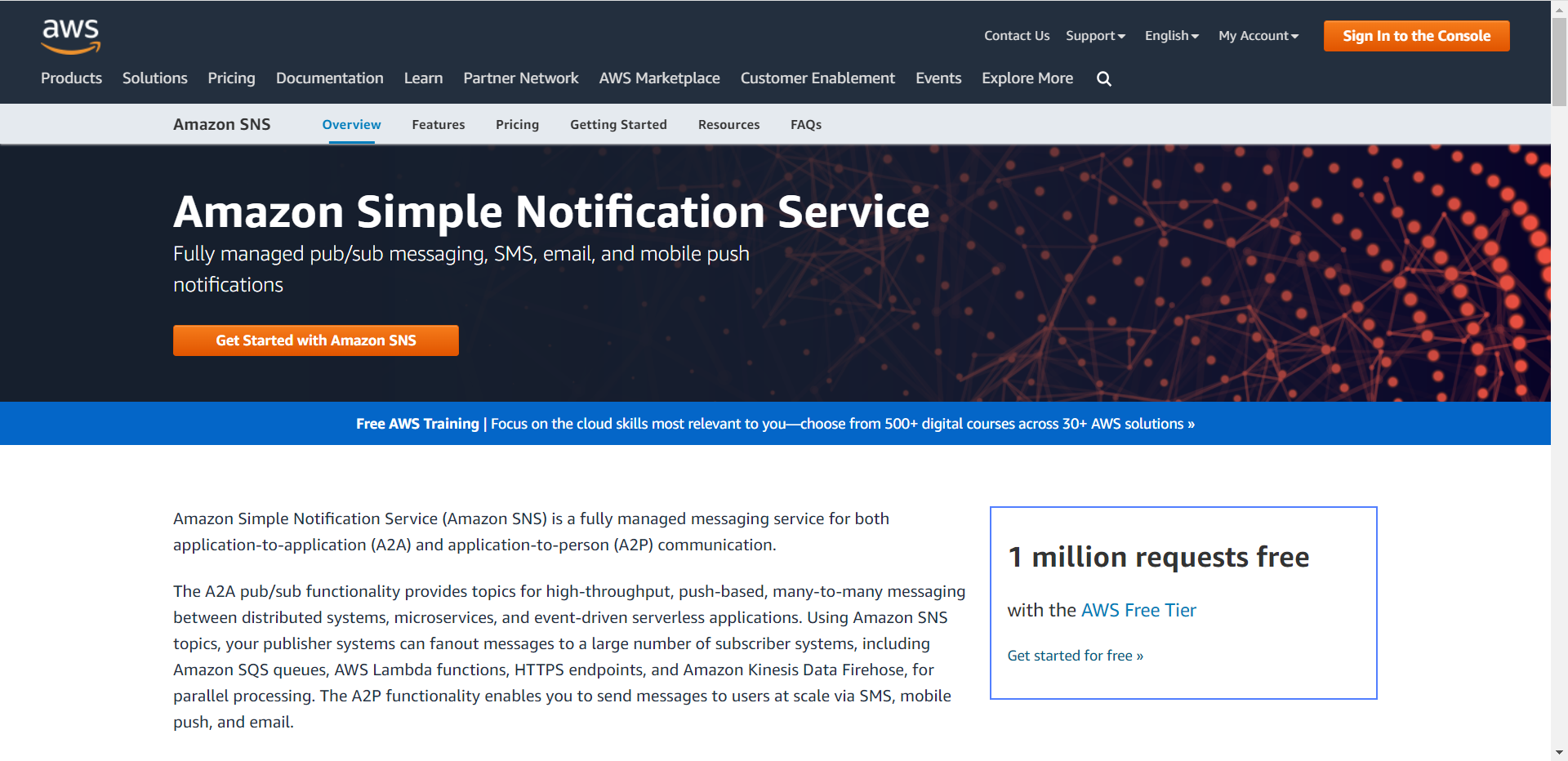Image resolution: width=1568 pixels, height=761 pixels.
Task: Click the Amazon SNS product title
Action: click(x=222, y=124)
